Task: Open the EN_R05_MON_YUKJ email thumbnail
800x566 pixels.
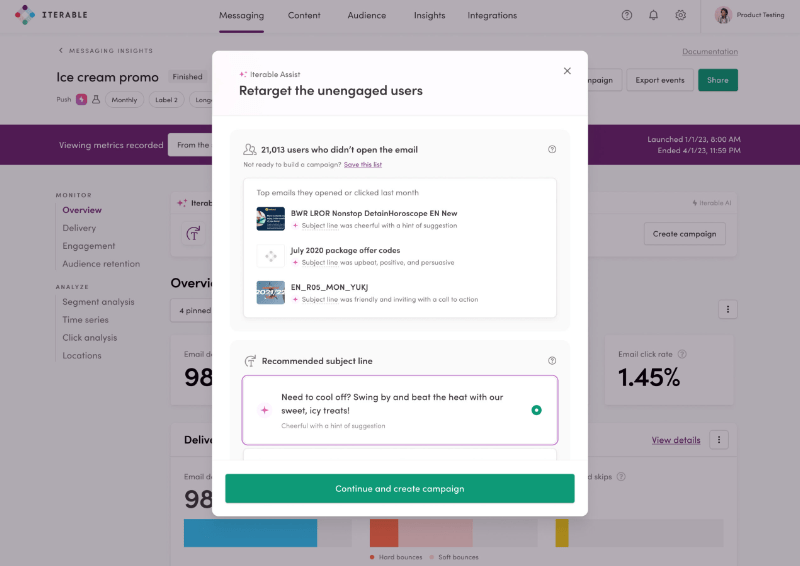Action: click(x=270, y=292)
